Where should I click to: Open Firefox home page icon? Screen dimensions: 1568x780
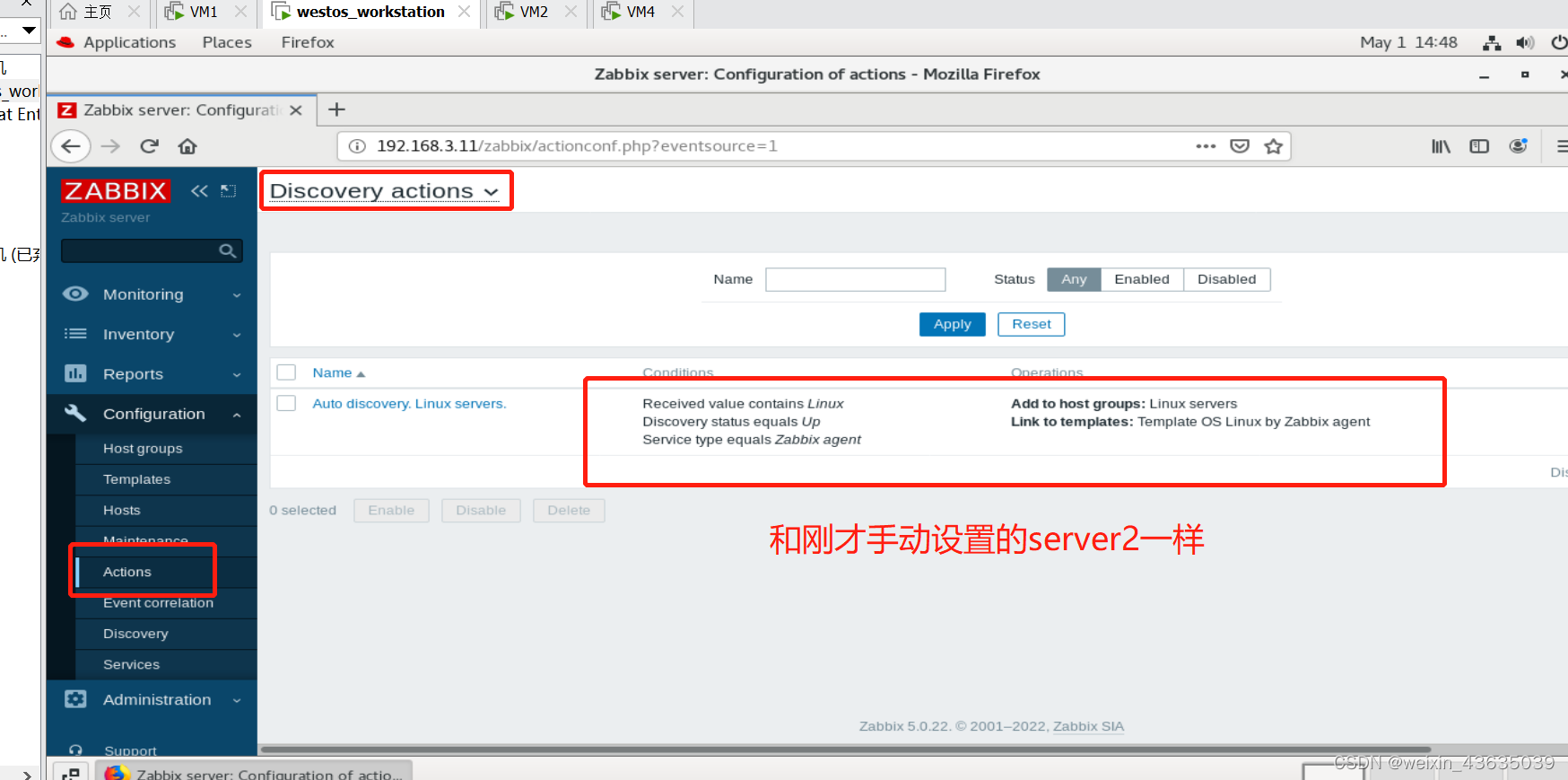click(x=187, y=146)
